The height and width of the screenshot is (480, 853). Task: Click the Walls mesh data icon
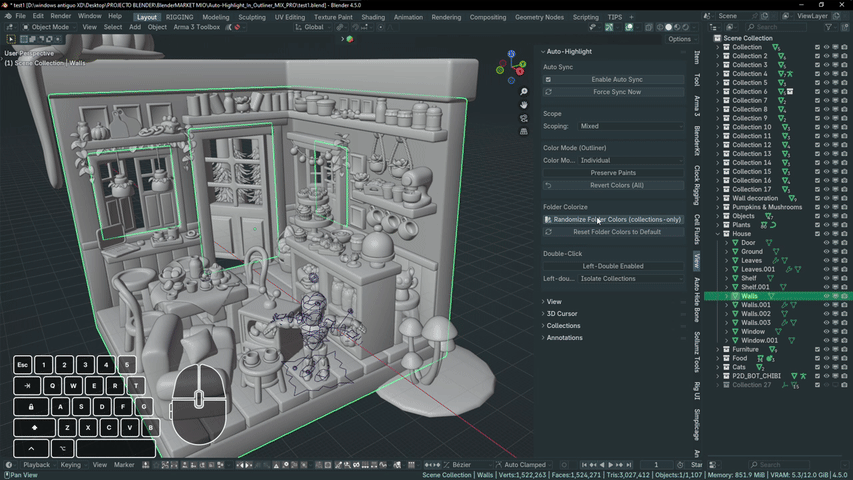771,296
